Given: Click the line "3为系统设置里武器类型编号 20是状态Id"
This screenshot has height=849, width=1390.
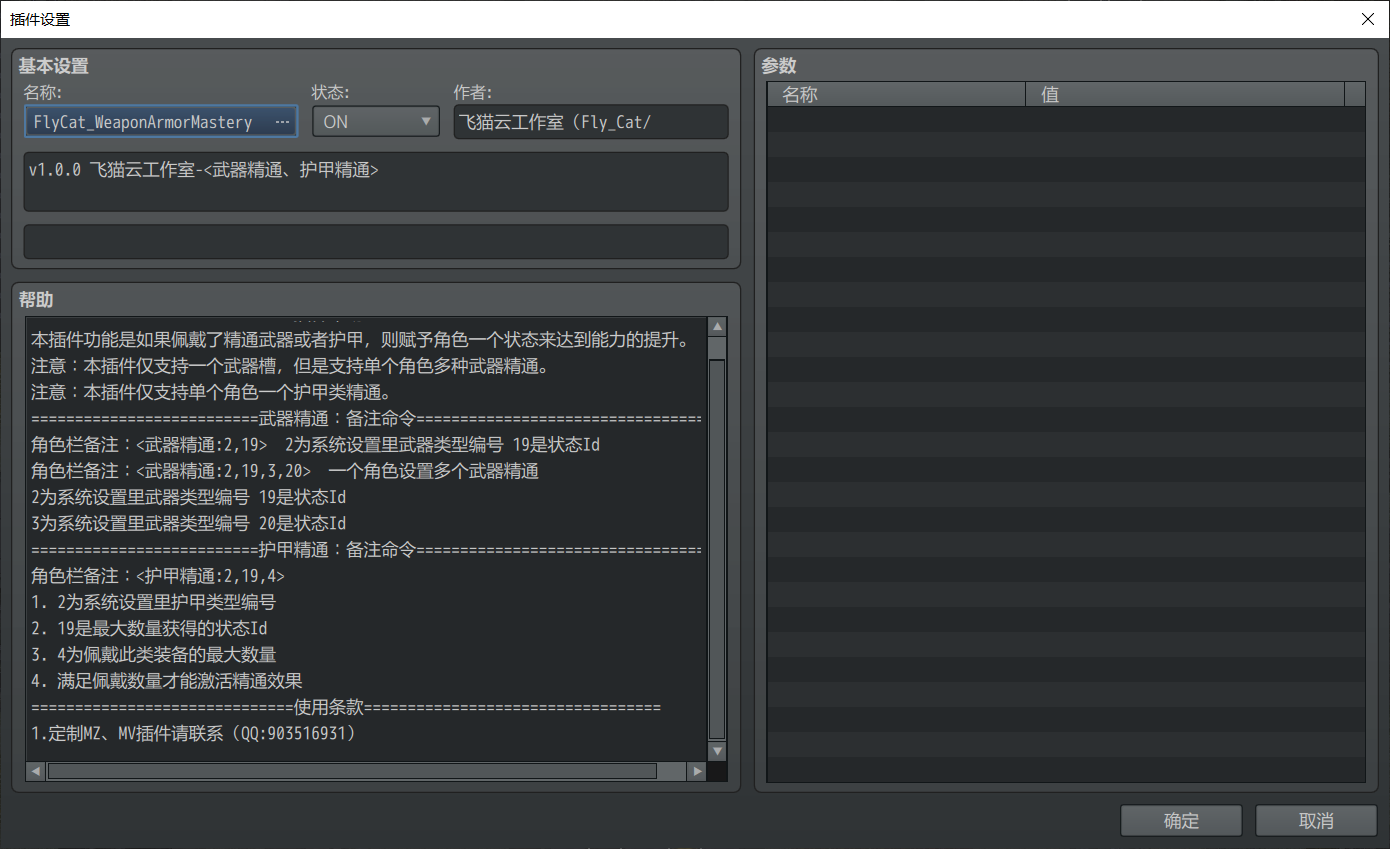Looking at the screenshot, I should click(189, 523).
